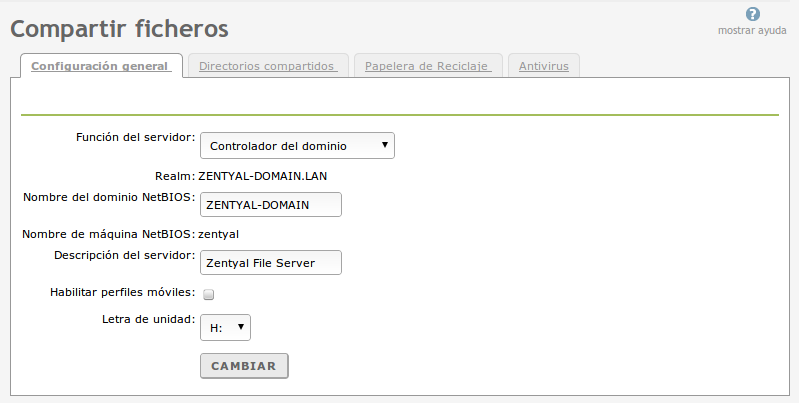
Task: Open the Directorios compartidos tab
Action: pyautogui.click(x=267, y=67)
